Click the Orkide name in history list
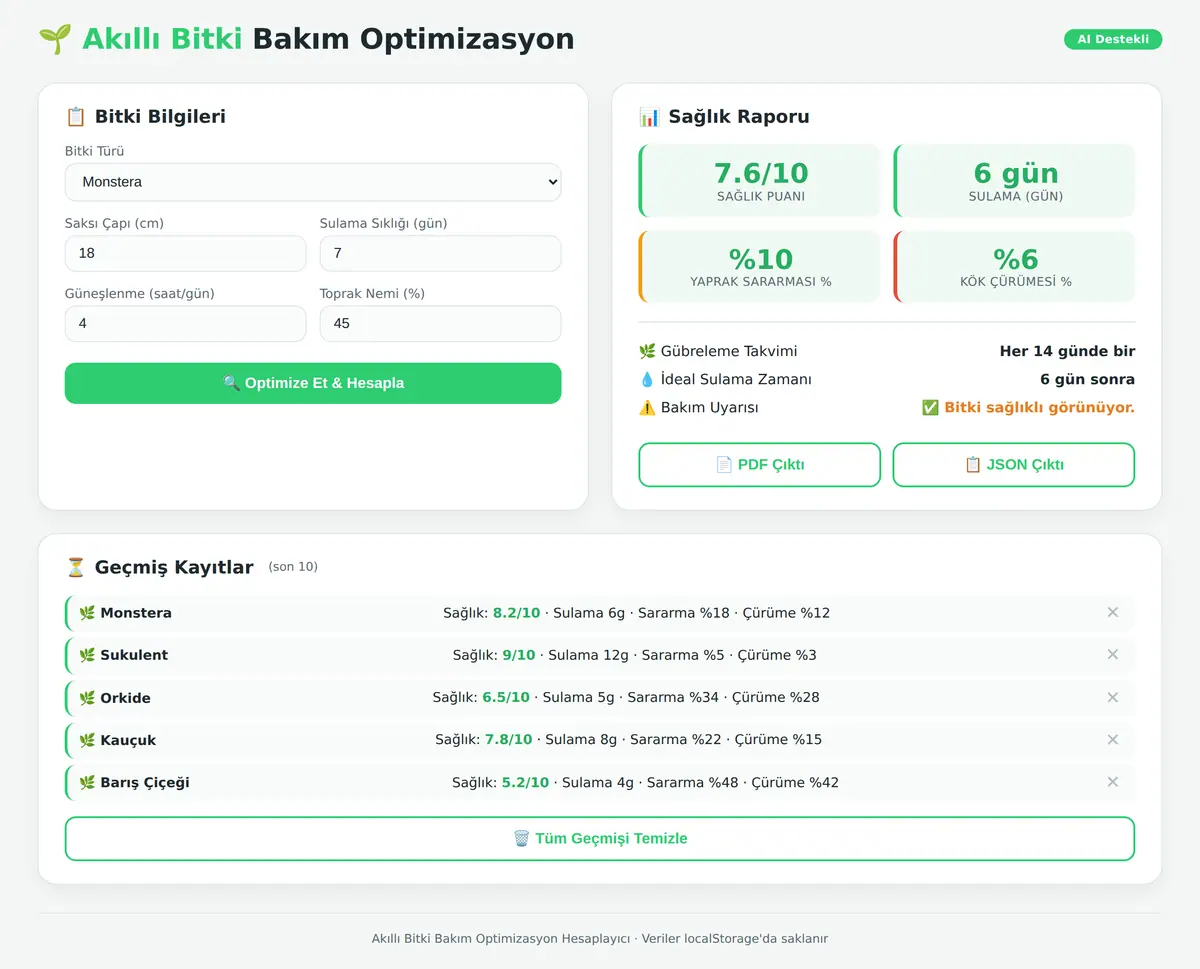 pos(125,698)
